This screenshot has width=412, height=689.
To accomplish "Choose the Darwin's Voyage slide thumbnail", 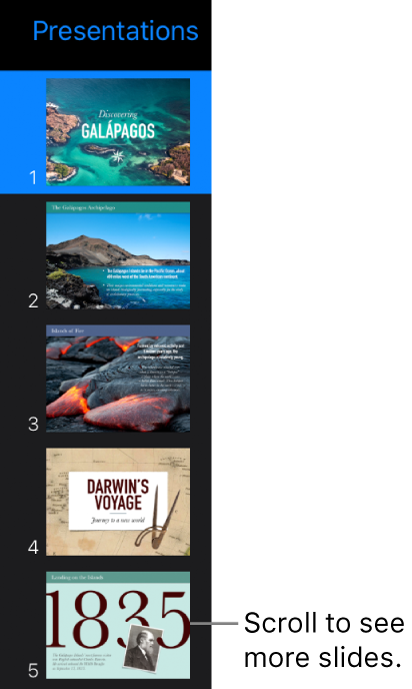I will 118,502.
